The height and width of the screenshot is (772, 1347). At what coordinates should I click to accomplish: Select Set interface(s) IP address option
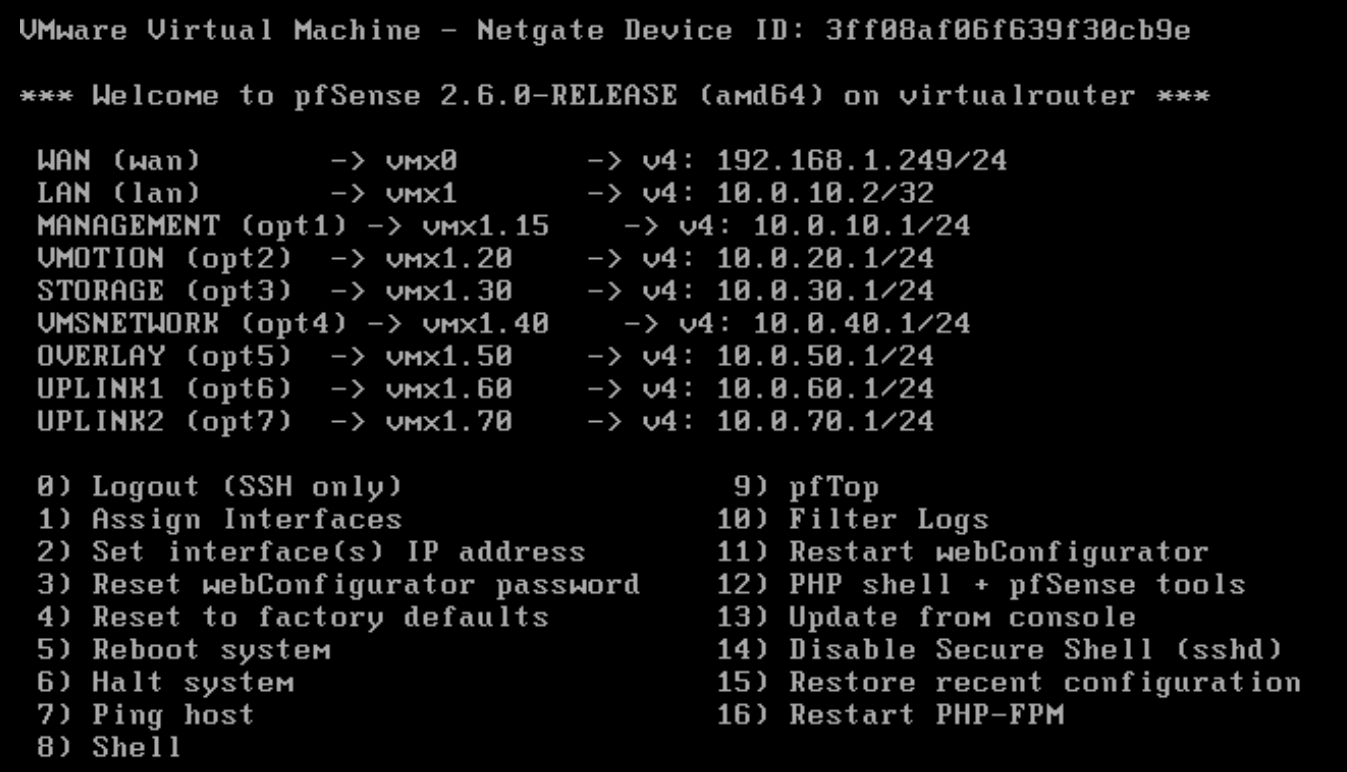[310, 553]
